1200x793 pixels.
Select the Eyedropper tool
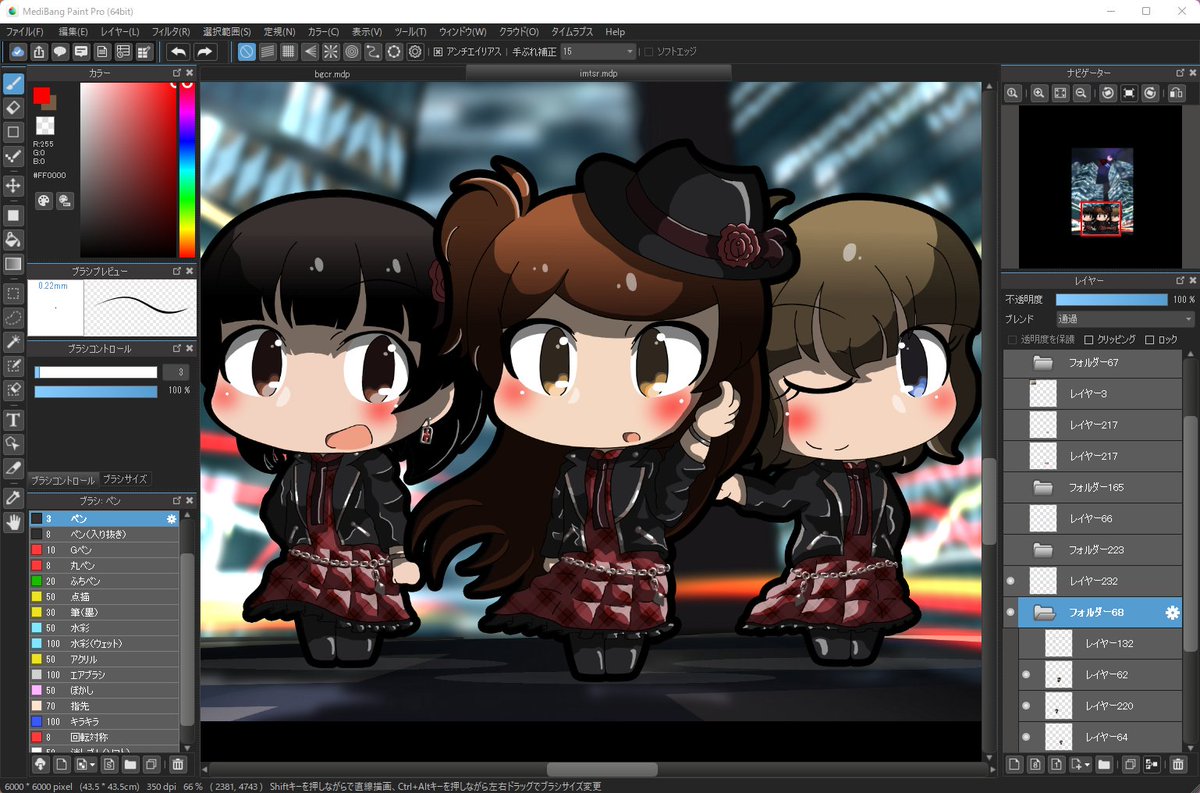[x=13, y=496]
